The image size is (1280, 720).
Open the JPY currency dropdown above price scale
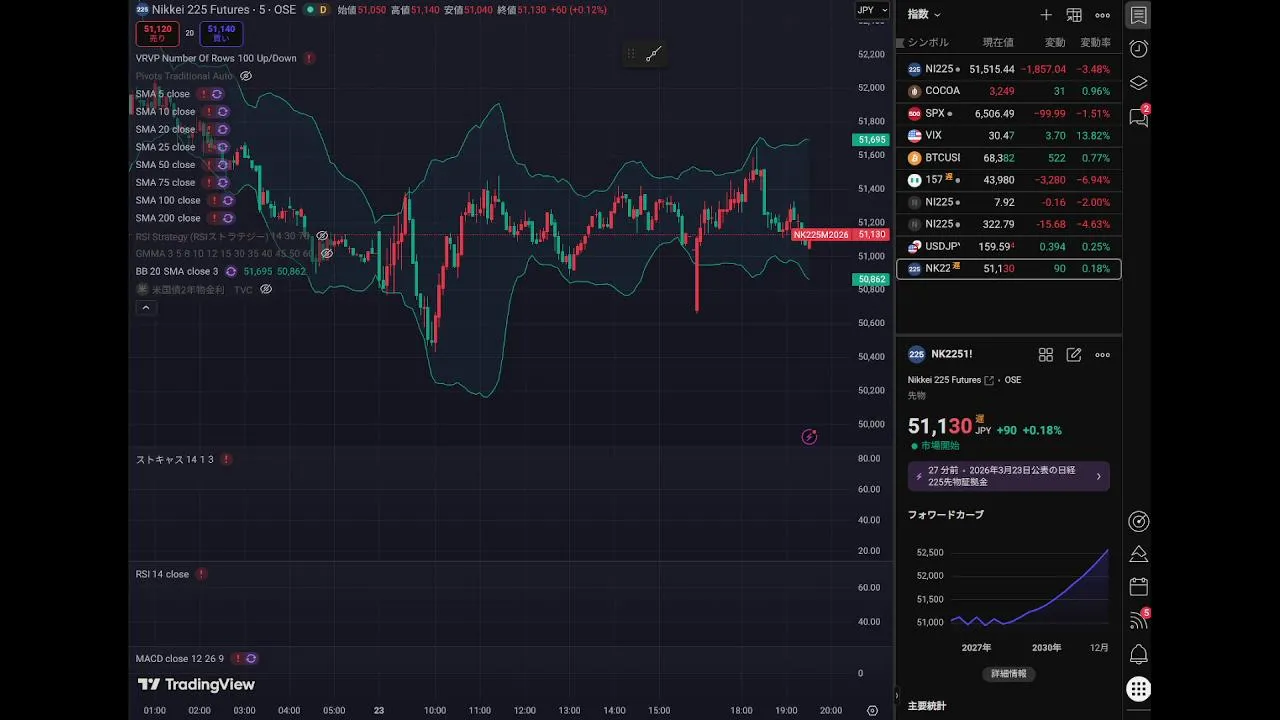870,10
